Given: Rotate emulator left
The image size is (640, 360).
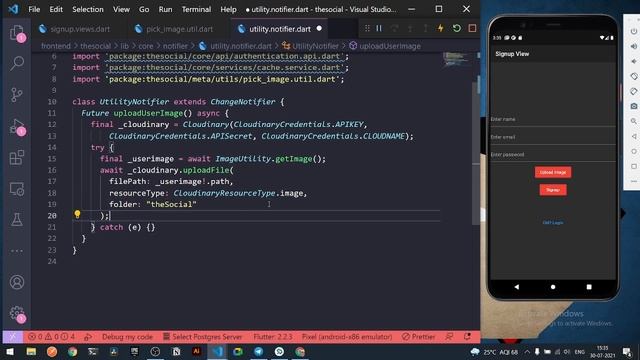Looking at the screenshot, I should (633, 76).
